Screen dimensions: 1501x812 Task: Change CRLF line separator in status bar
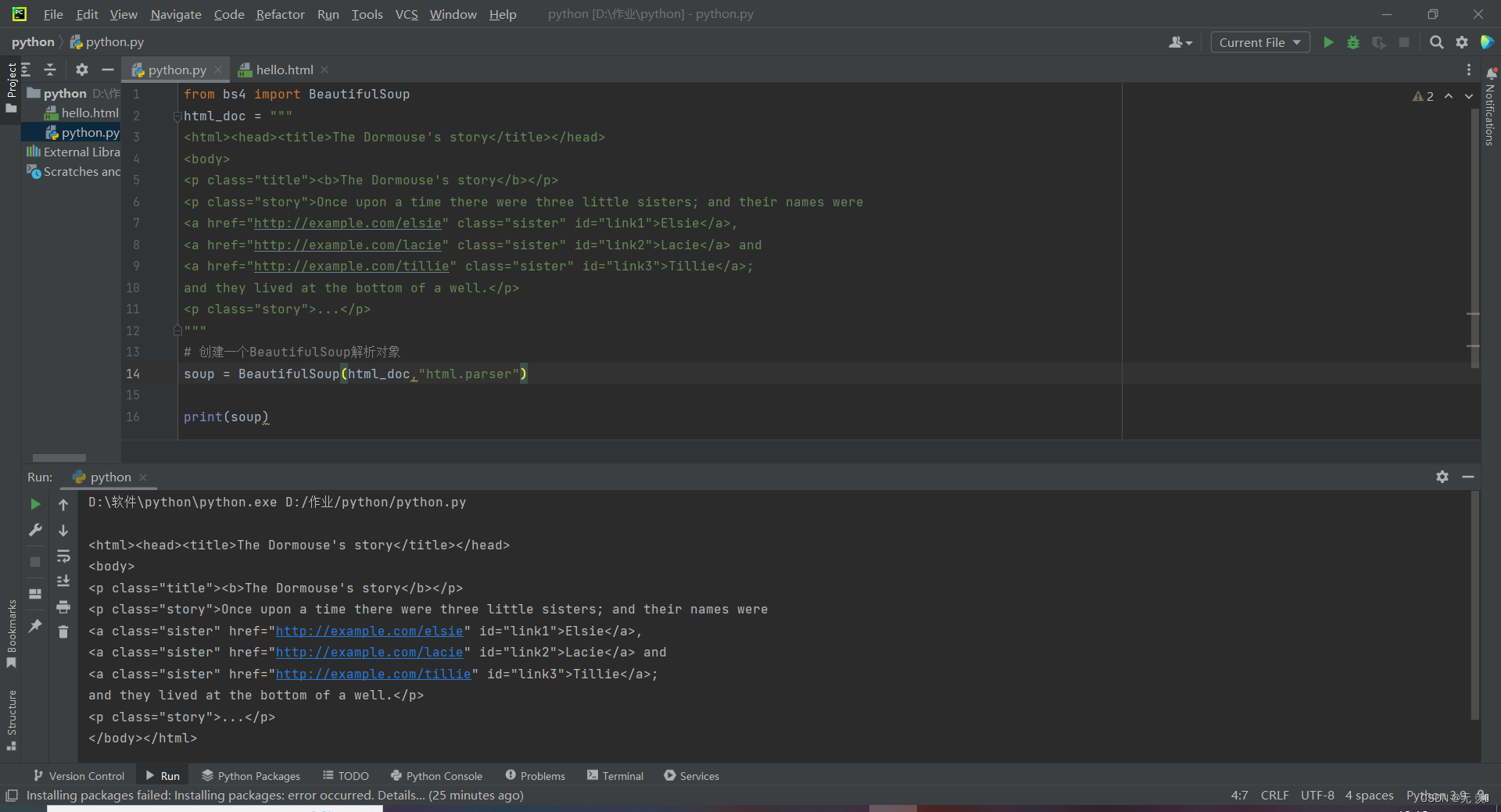click(x=1274, y=795)
